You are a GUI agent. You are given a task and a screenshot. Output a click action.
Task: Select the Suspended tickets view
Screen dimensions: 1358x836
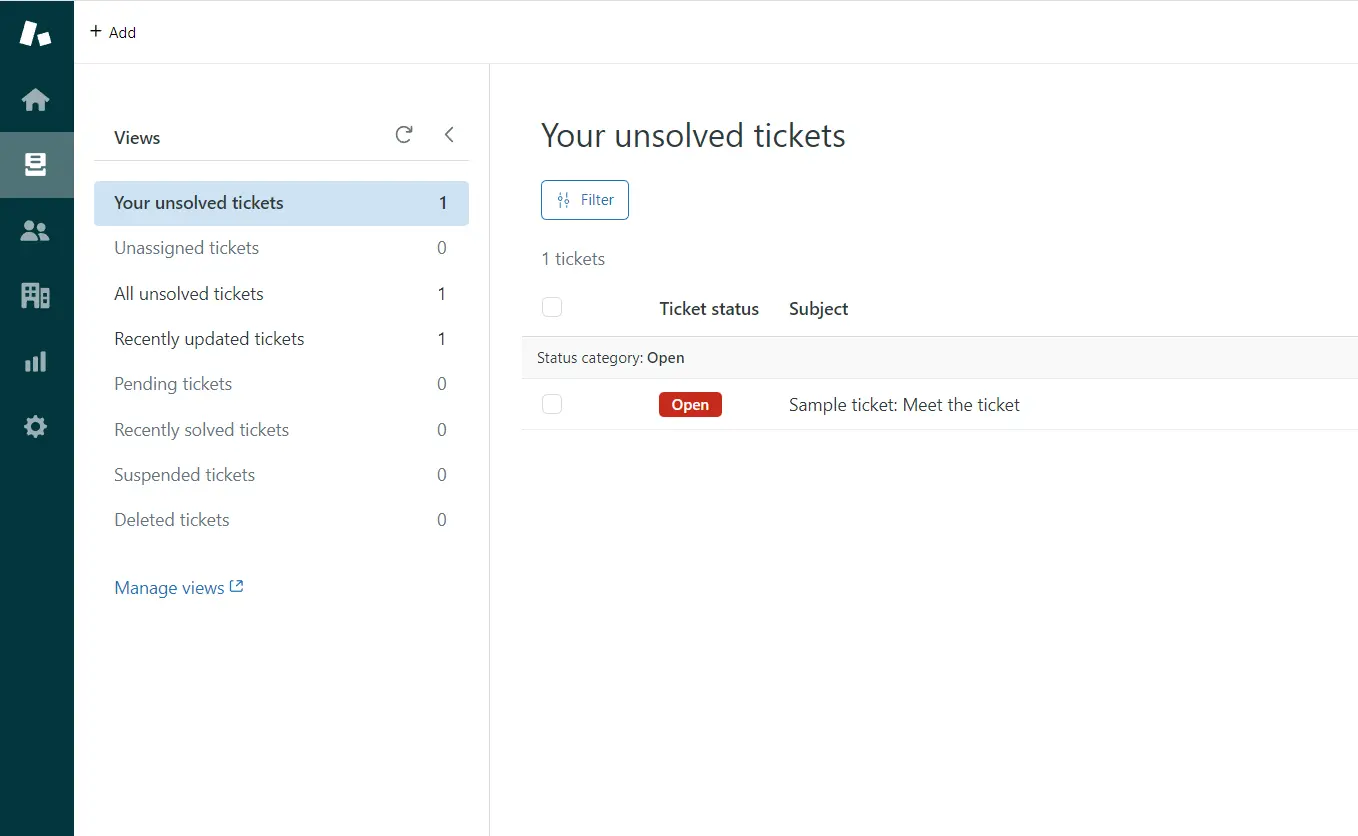[x=185, y=475]
